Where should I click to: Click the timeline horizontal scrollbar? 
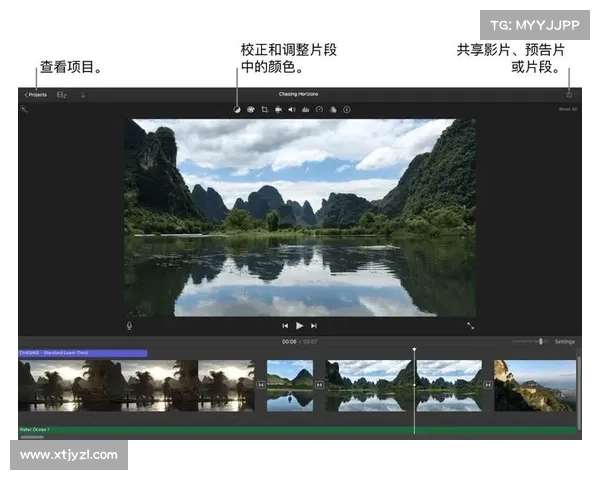[x=32, y=437]
